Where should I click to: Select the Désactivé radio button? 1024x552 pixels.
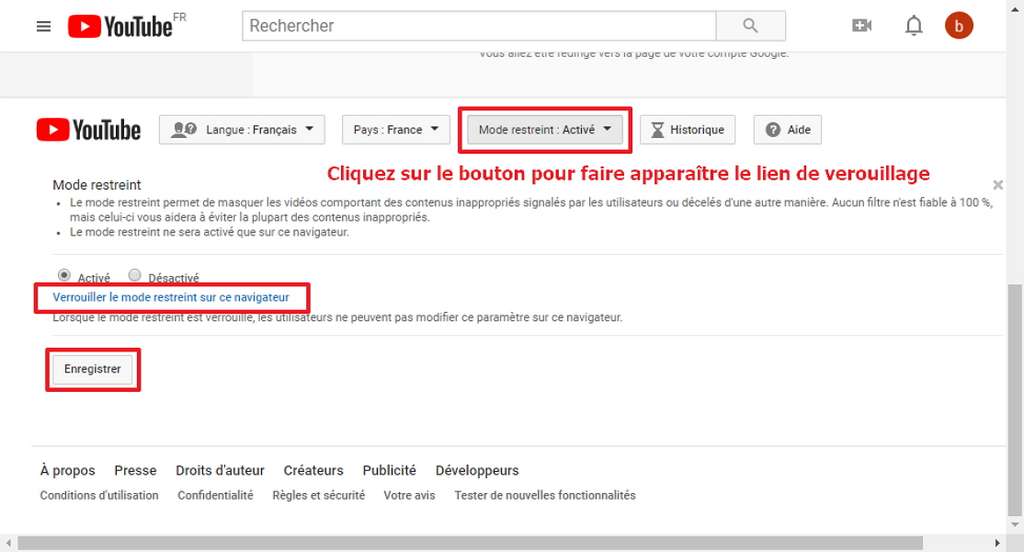click(x=135, y=275)
